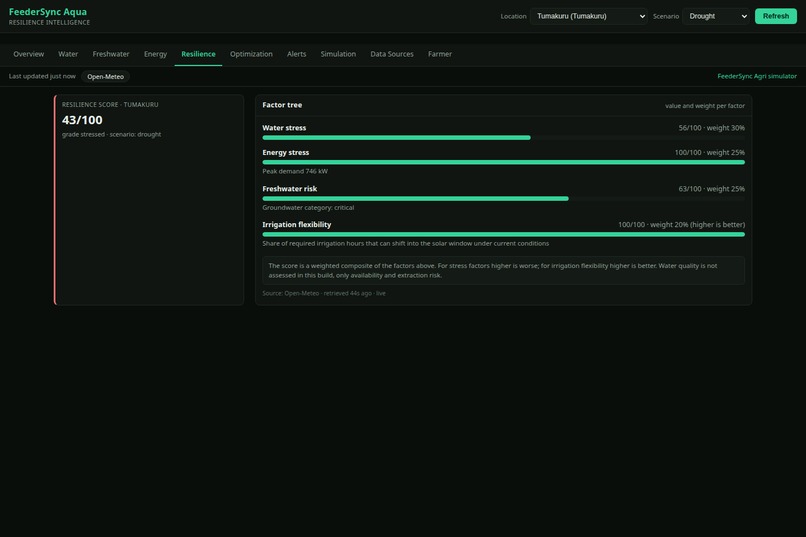
Task: Click the irrigation hours solar window description
Action: pos(406,244)
